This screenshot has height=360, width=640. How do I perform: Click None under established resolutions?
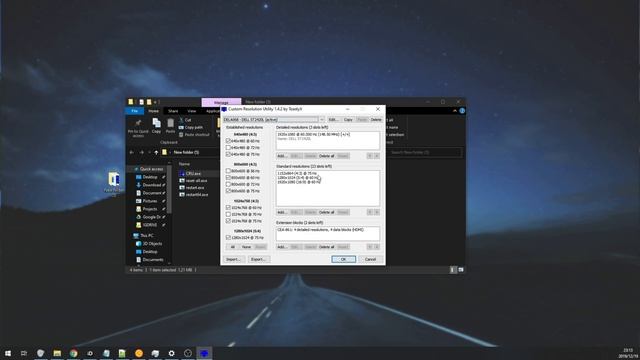(x=246, y=247)
